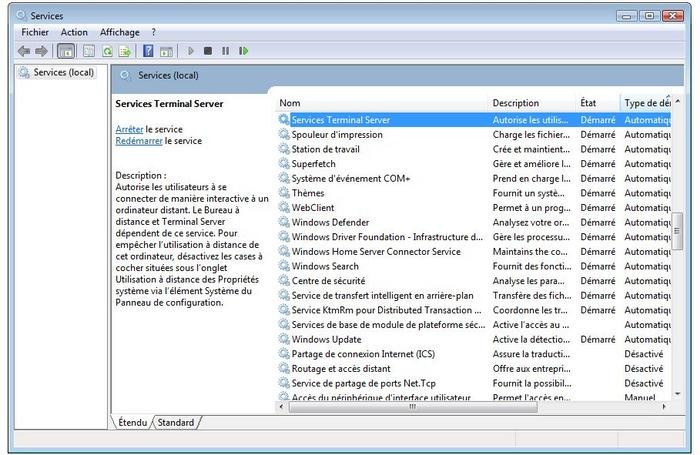Click the Export list toolbar icon
Image resolution: width=700 pixels, height=455 pixels.
point(125,51)
